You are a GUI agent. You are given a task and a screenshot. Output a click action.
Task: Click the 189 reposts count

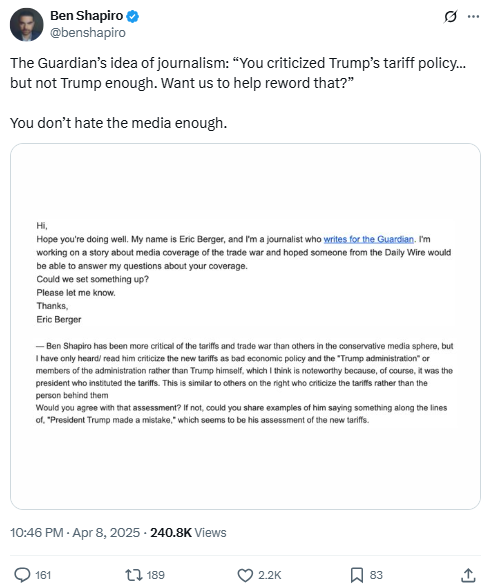click(155, 575)
